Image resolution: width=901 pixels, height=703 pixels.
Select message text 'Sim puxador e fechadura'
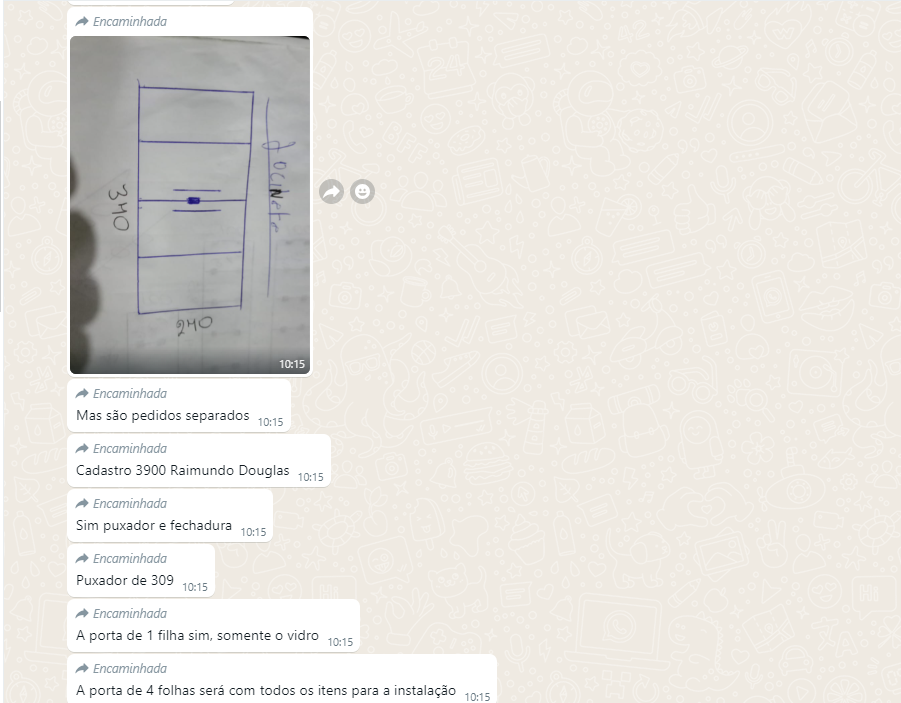[x=154, y=525]
